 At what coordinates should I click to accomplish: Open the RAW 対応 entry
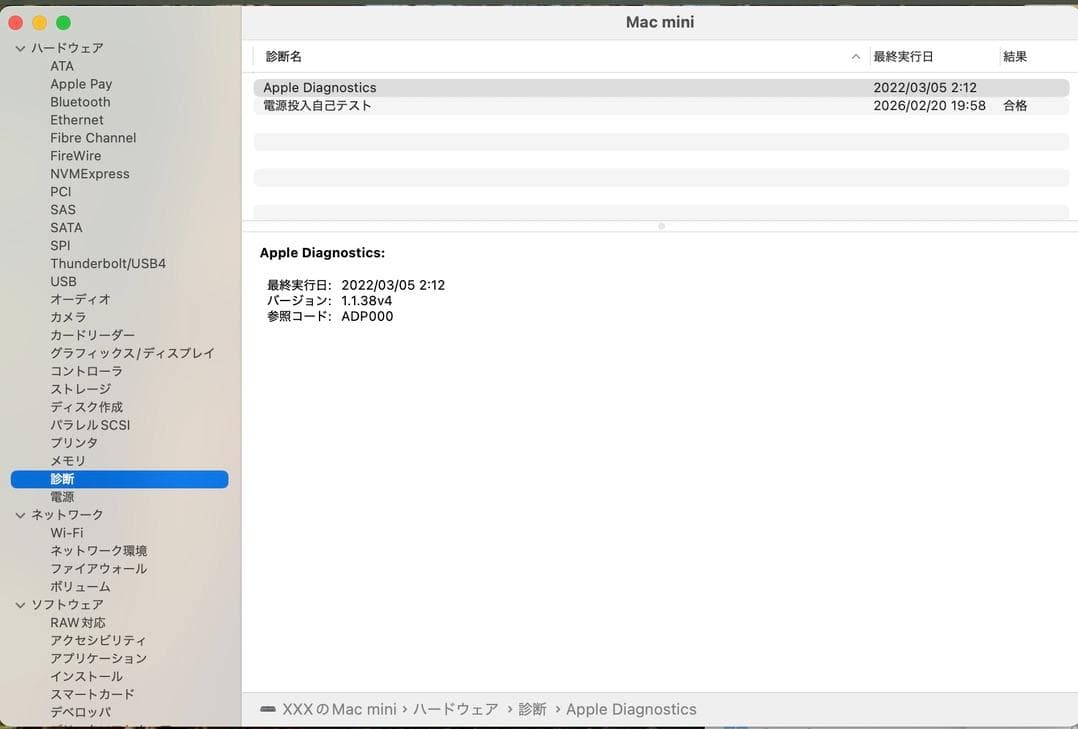[78, 622]
